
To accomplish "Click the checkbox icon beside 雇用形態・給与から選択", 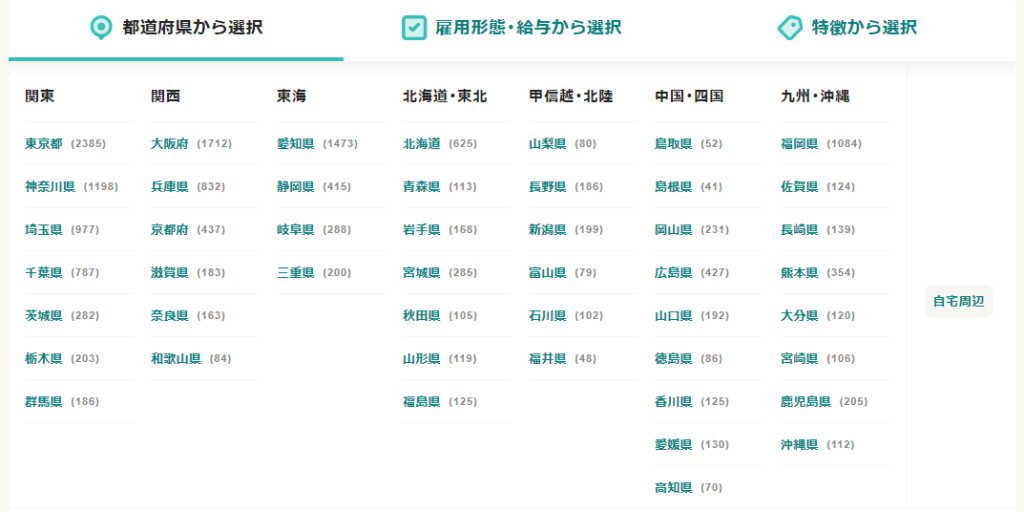I will 414,27.
